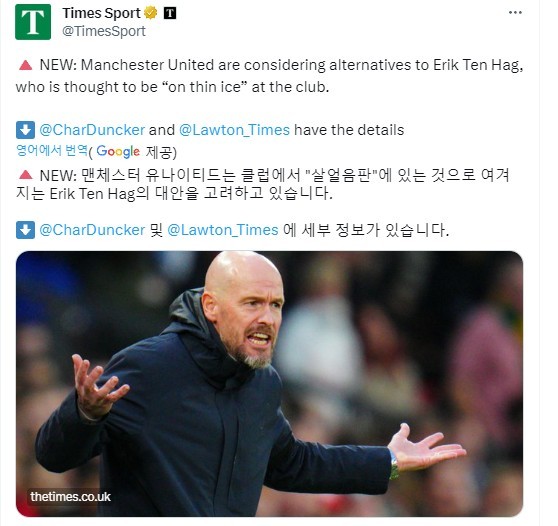The height and width of the screenshot is (526, 558).
Task: Open the Times Sport display name
Action: (101, 13)
